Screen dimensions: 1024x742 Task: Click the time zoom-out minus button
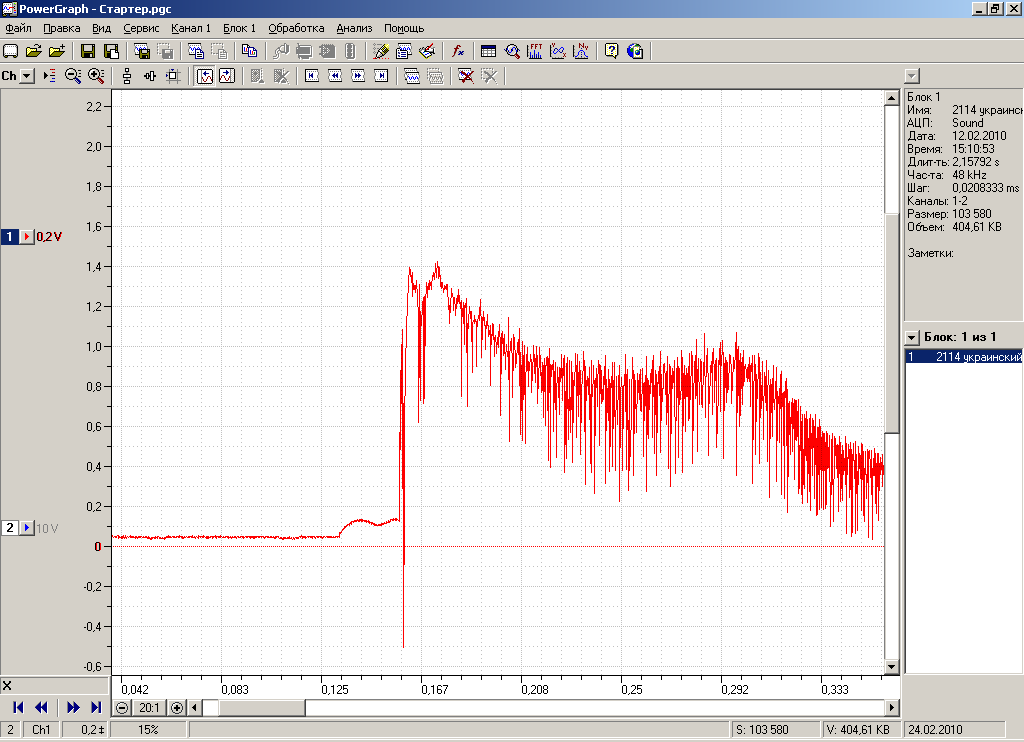point(121,707)
